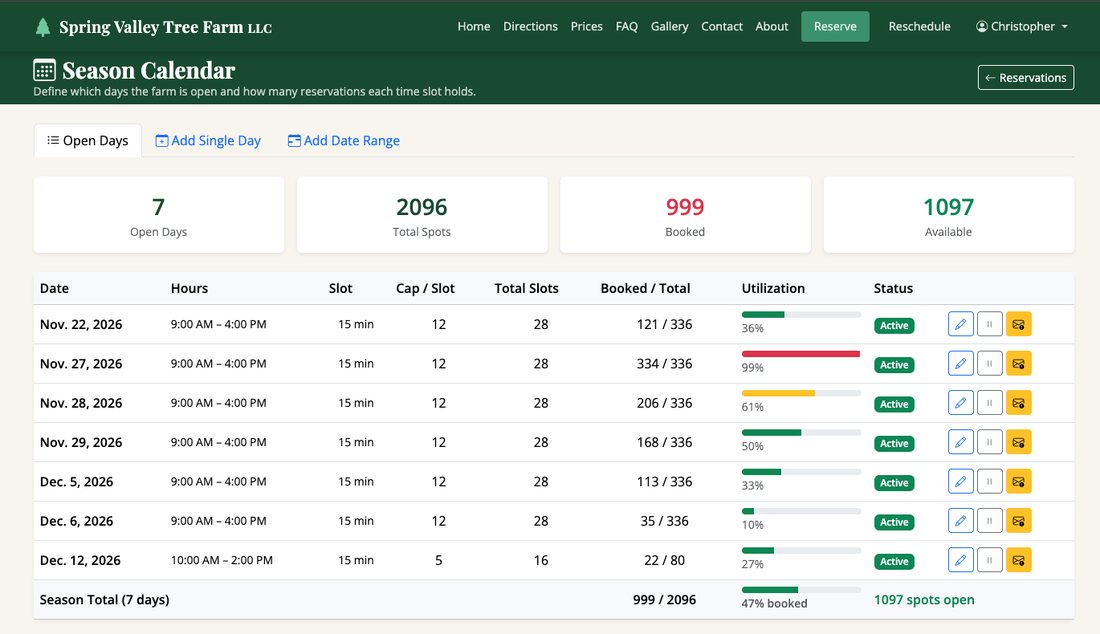Switch to the Add Single Day tab

pos(208,140)
